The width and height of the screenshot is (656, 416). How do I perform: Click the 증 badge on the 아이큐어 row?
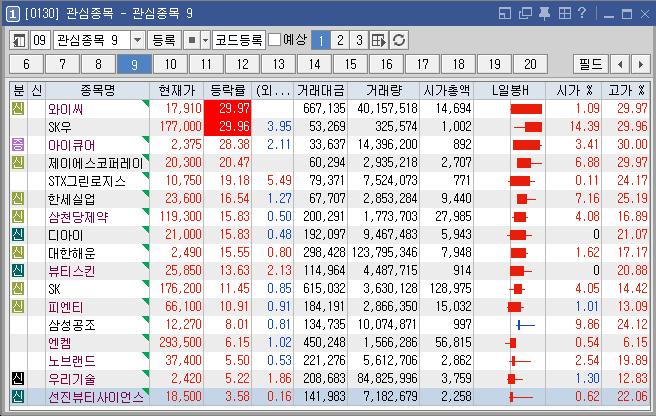click(x=18, y=144)
